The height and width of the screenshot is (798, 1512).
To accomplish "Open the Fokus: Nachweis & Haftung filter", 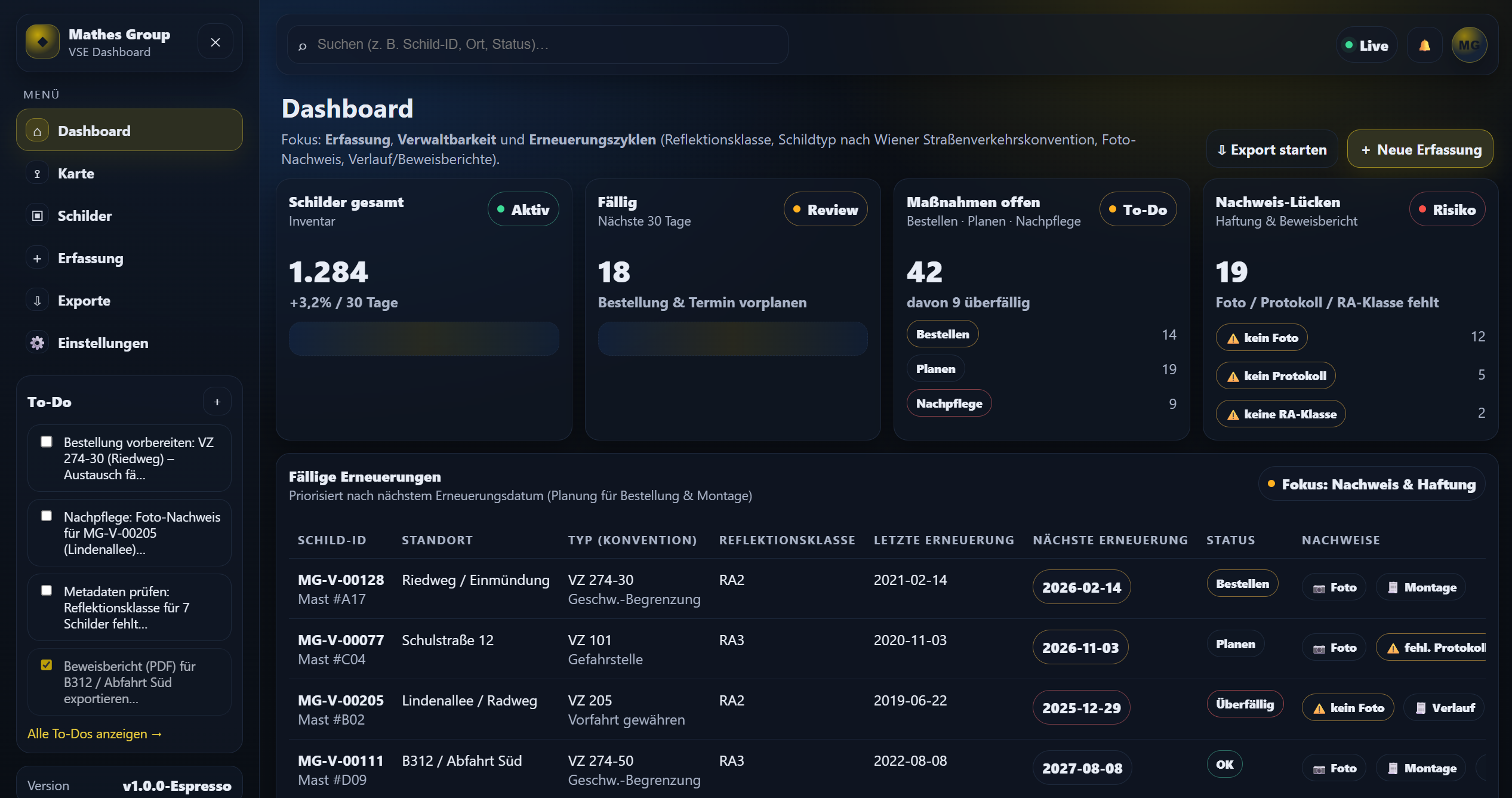I will click(1371, 483).
